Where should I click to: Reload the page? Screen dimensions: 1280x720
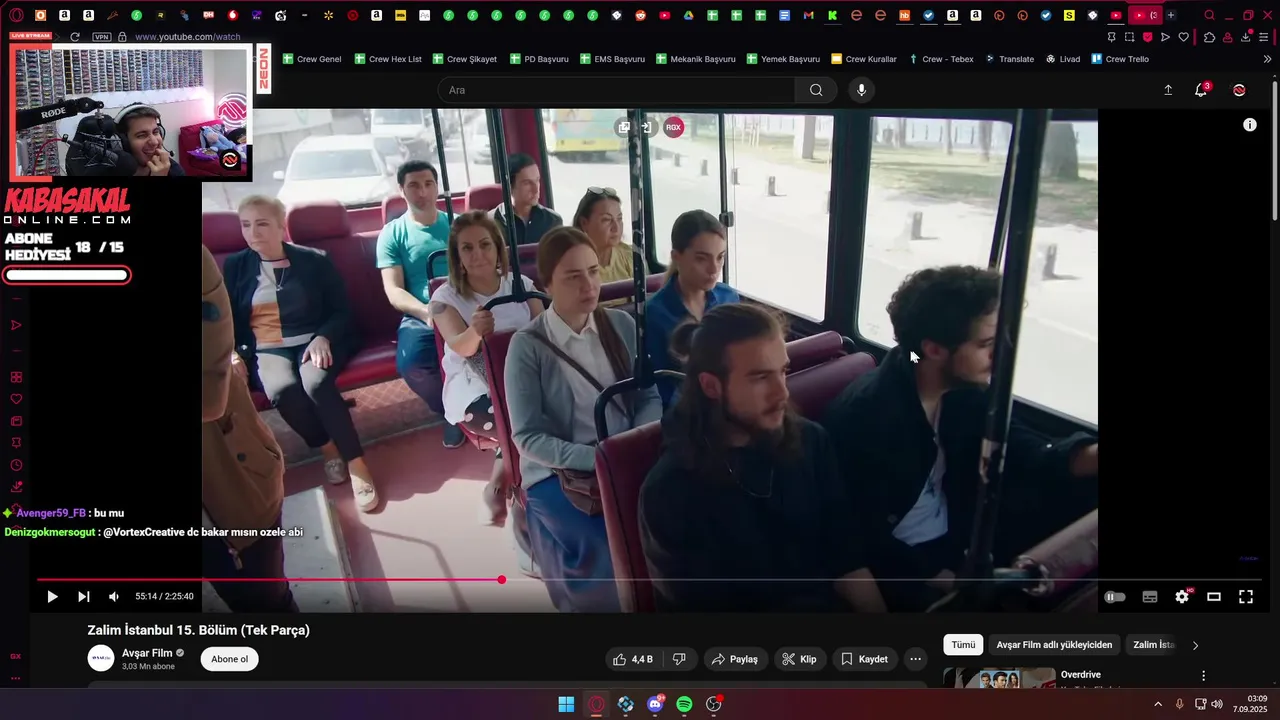click(75, 37)
